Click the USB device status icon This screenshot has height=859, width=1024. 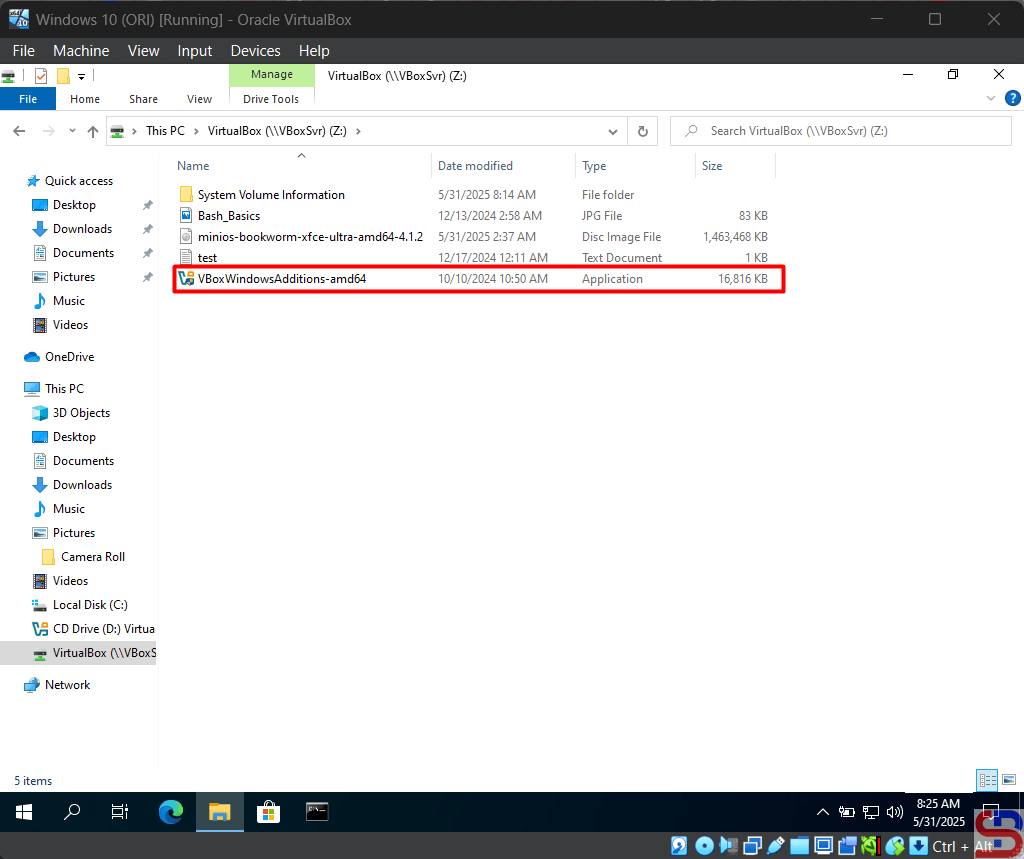775,846
